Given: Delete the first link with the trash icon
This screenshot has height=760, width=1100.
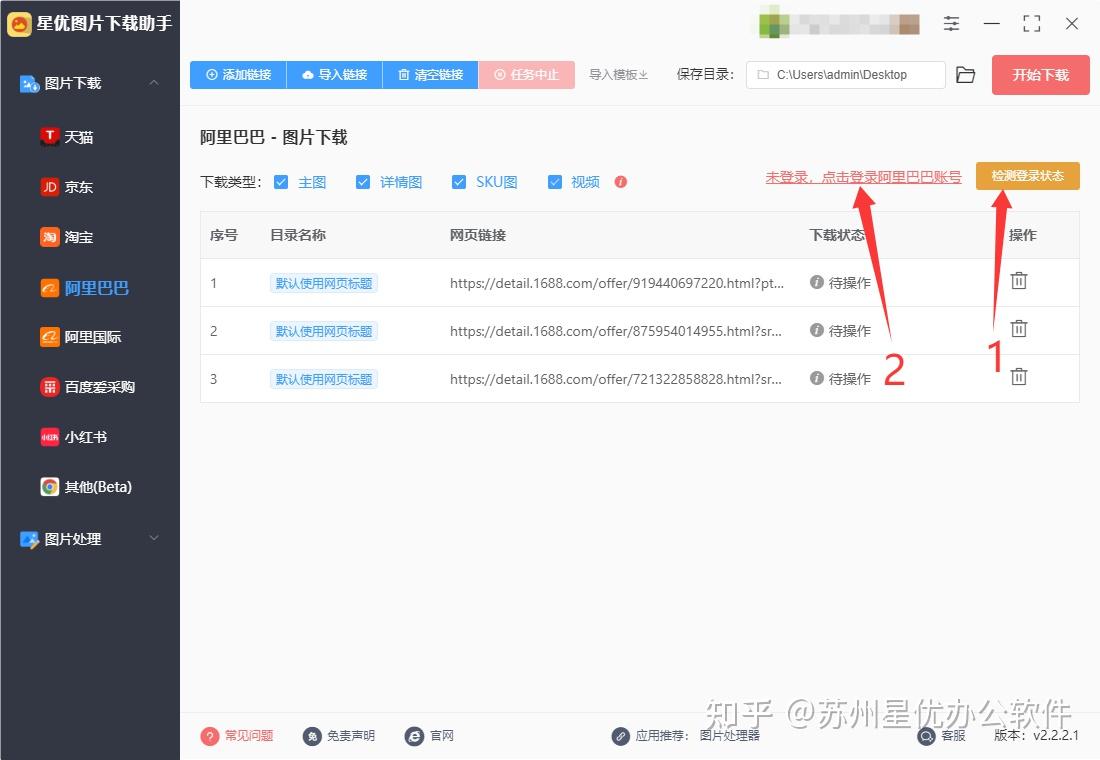Looking at the screenshot, I should click(x=1018, y=281).
